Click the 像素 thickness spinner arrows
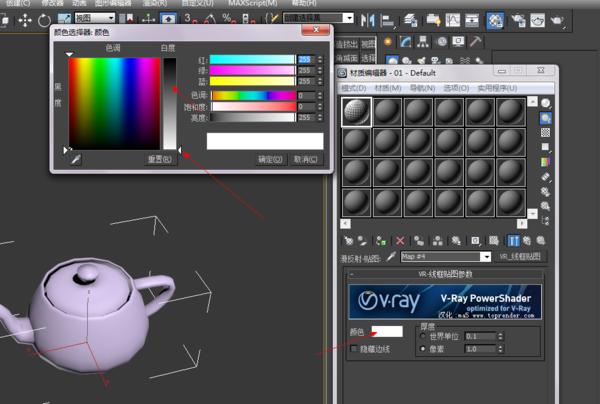600x404 pixels. pos(500,349)
